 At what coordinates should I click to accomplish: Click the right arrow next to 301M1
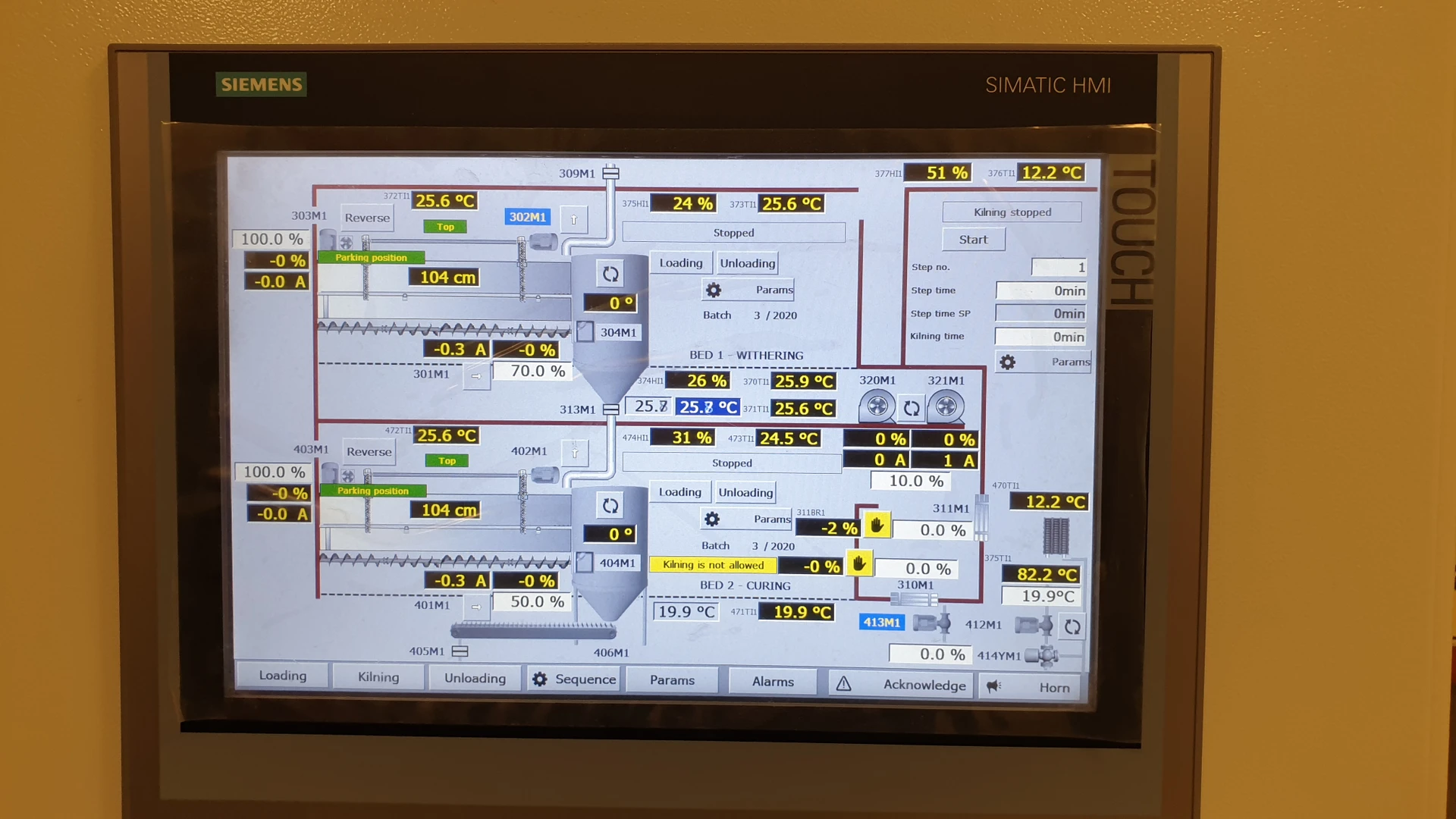476,375
